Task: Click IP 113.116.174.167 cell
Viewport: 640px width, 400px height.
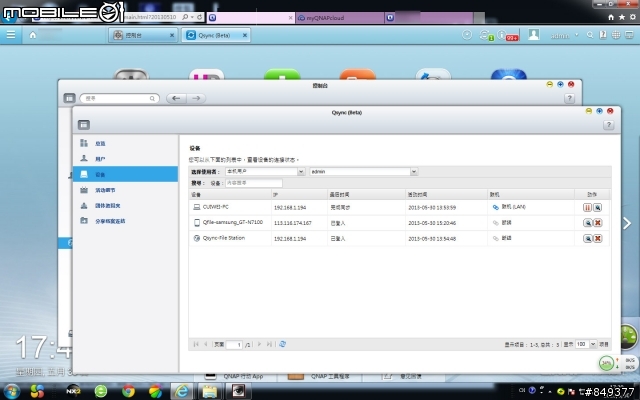Action: click(293, 223)
